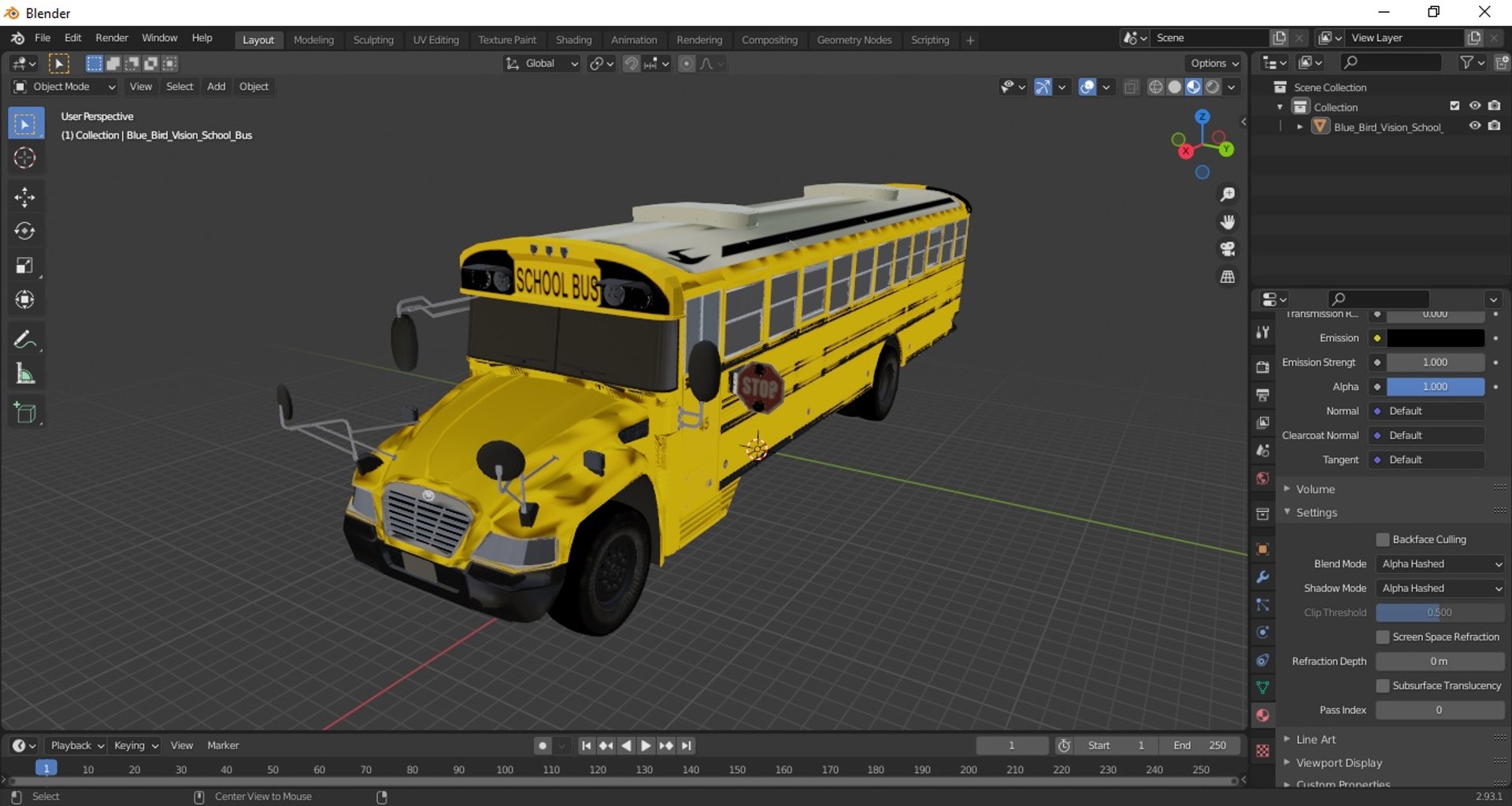Screen dimensions: 1512x806
Task: Switch to the Geometry Nodes tab
Action: point(854,39)
